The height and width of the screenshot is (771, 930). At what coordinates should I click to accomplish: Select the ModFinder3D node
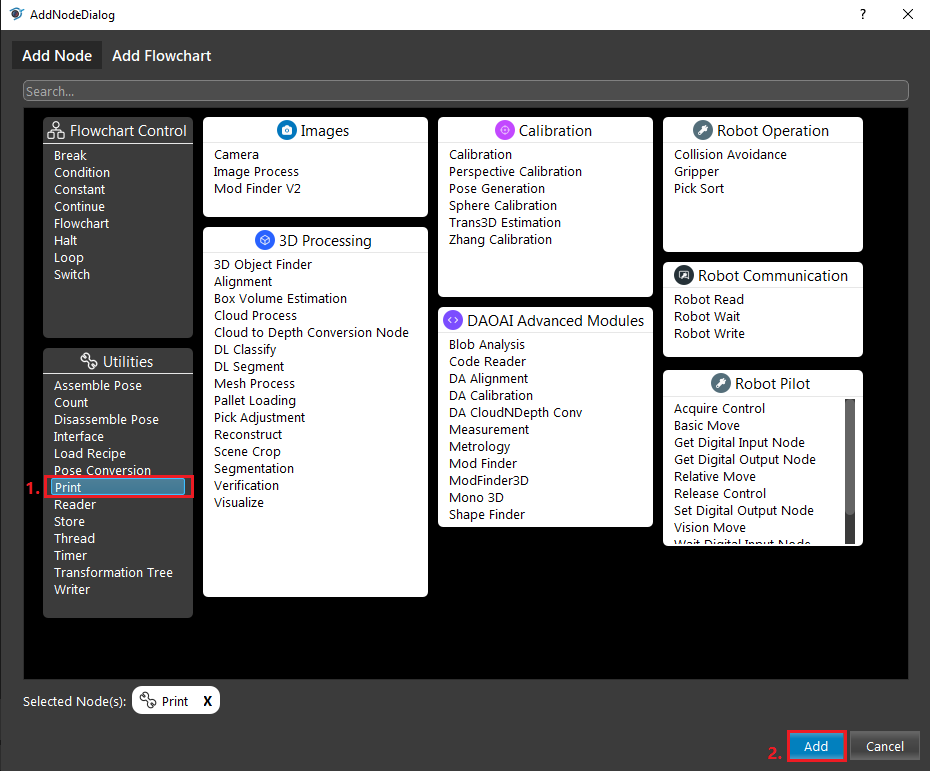tap(489, 480)
